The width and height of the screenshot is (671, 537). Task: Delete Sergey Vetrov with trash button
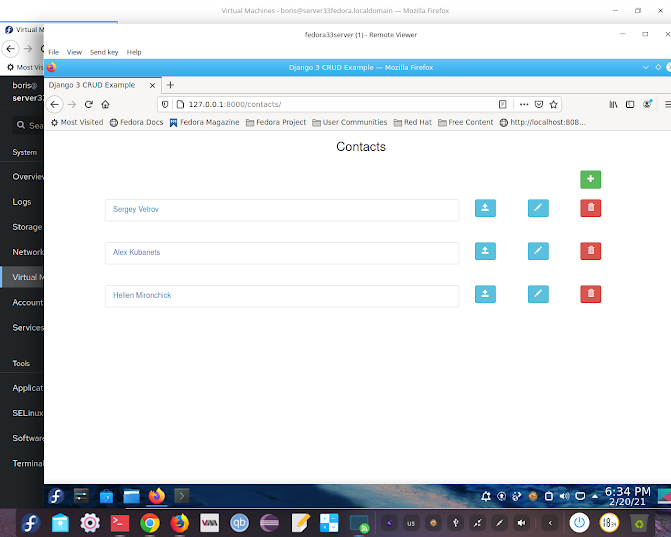591,208
